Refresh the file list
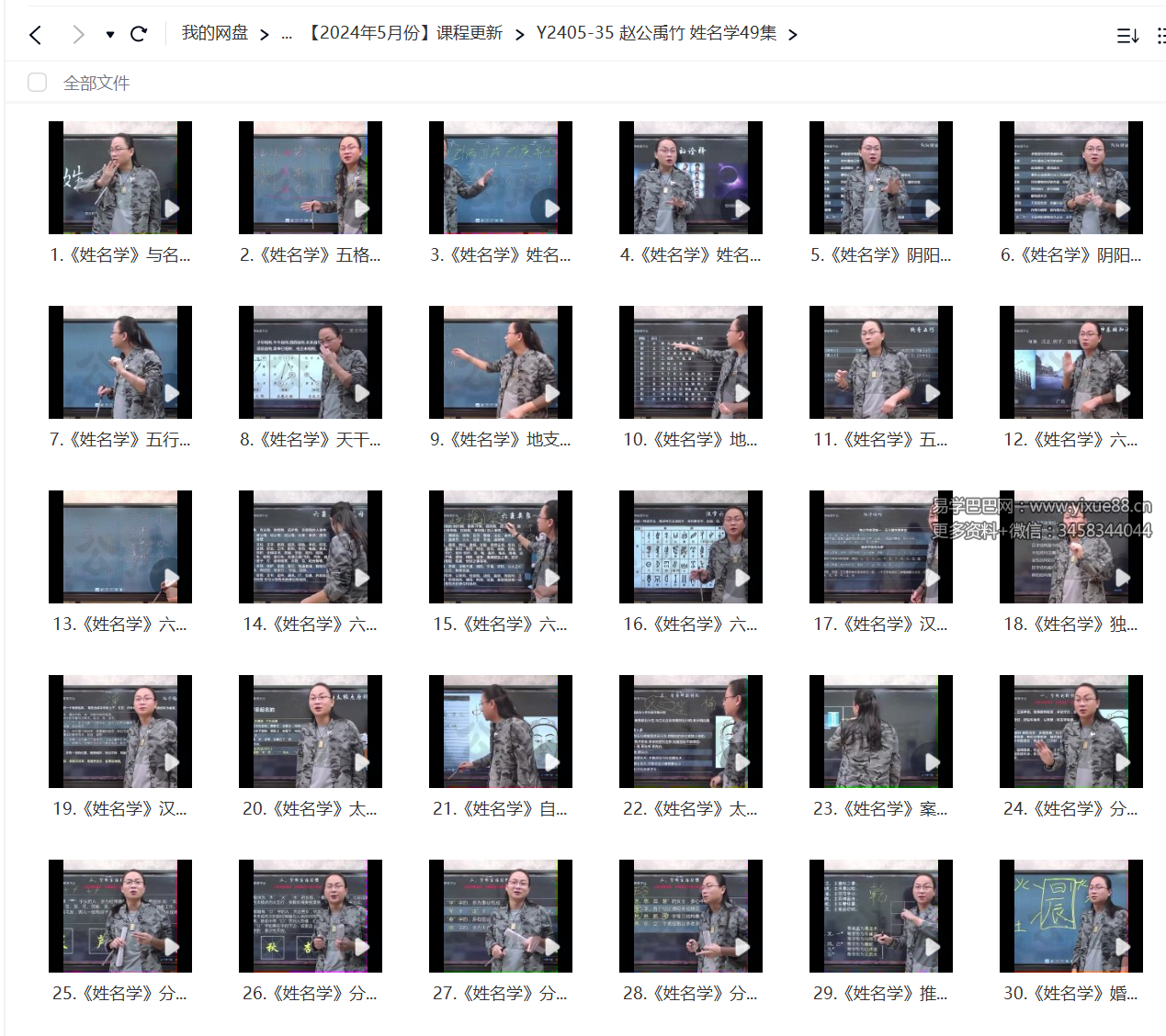Screen dimensions: 1166x1036 (x=139, y=35)
